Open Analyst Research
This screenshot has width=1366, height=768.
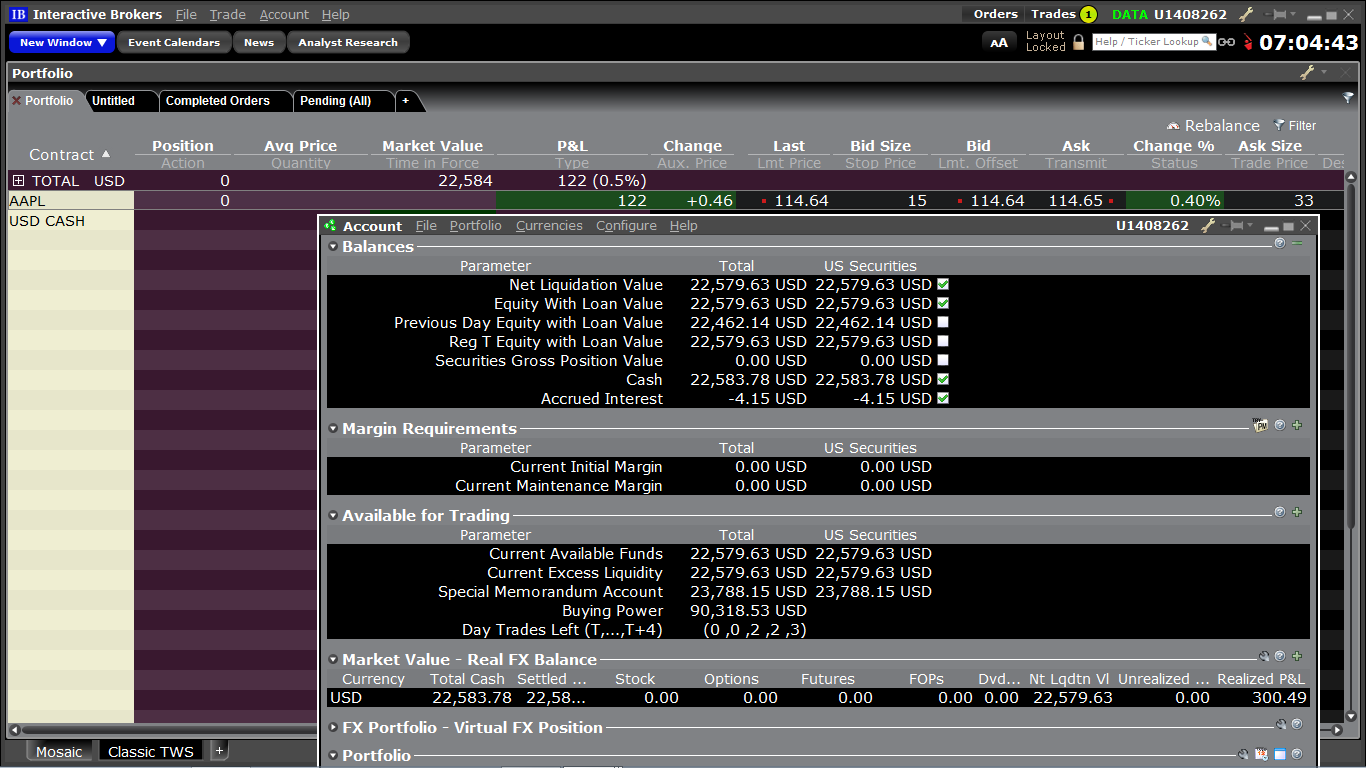(x=348, y=42)
